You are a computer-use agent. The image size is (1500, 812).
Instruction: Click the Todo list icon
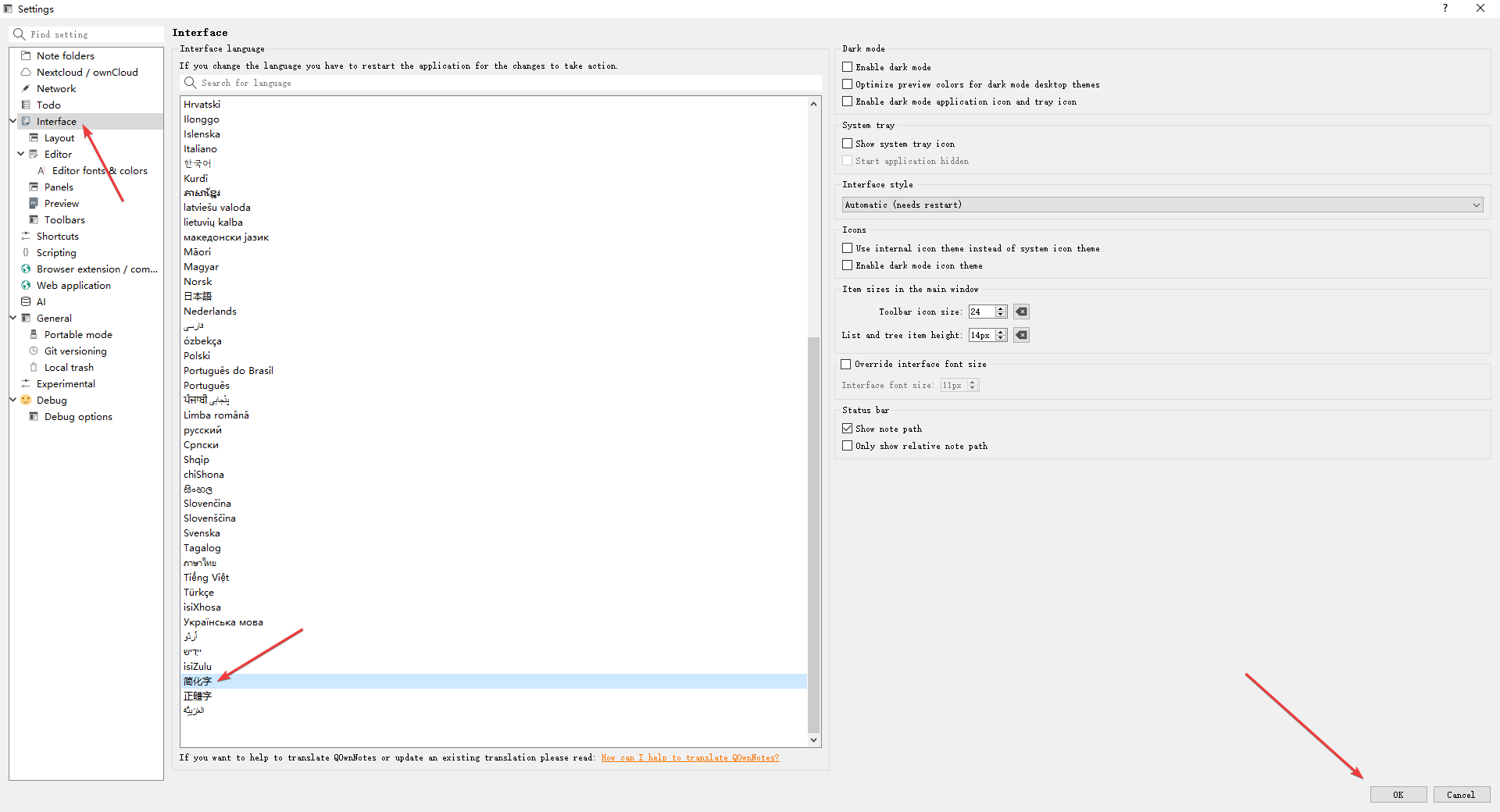[26, 105]
